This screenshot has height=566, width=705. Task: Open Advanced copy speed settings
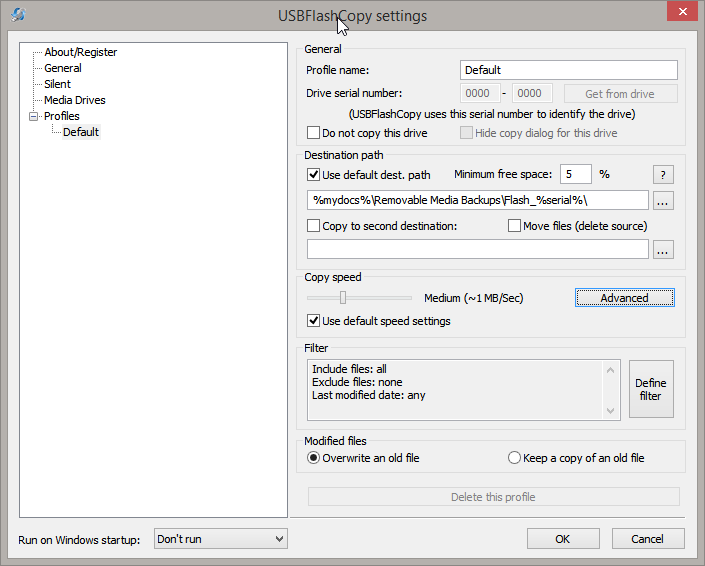point(625,298)
